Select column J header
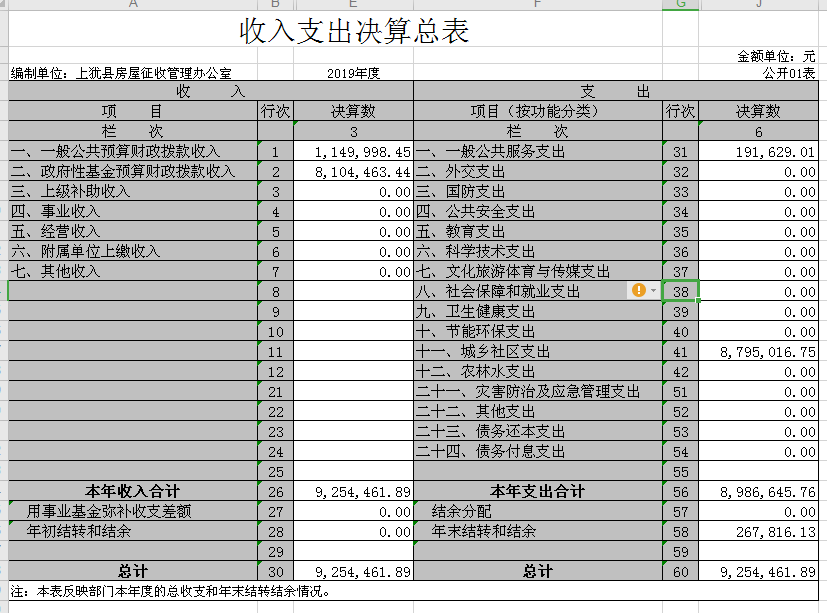 758,4
